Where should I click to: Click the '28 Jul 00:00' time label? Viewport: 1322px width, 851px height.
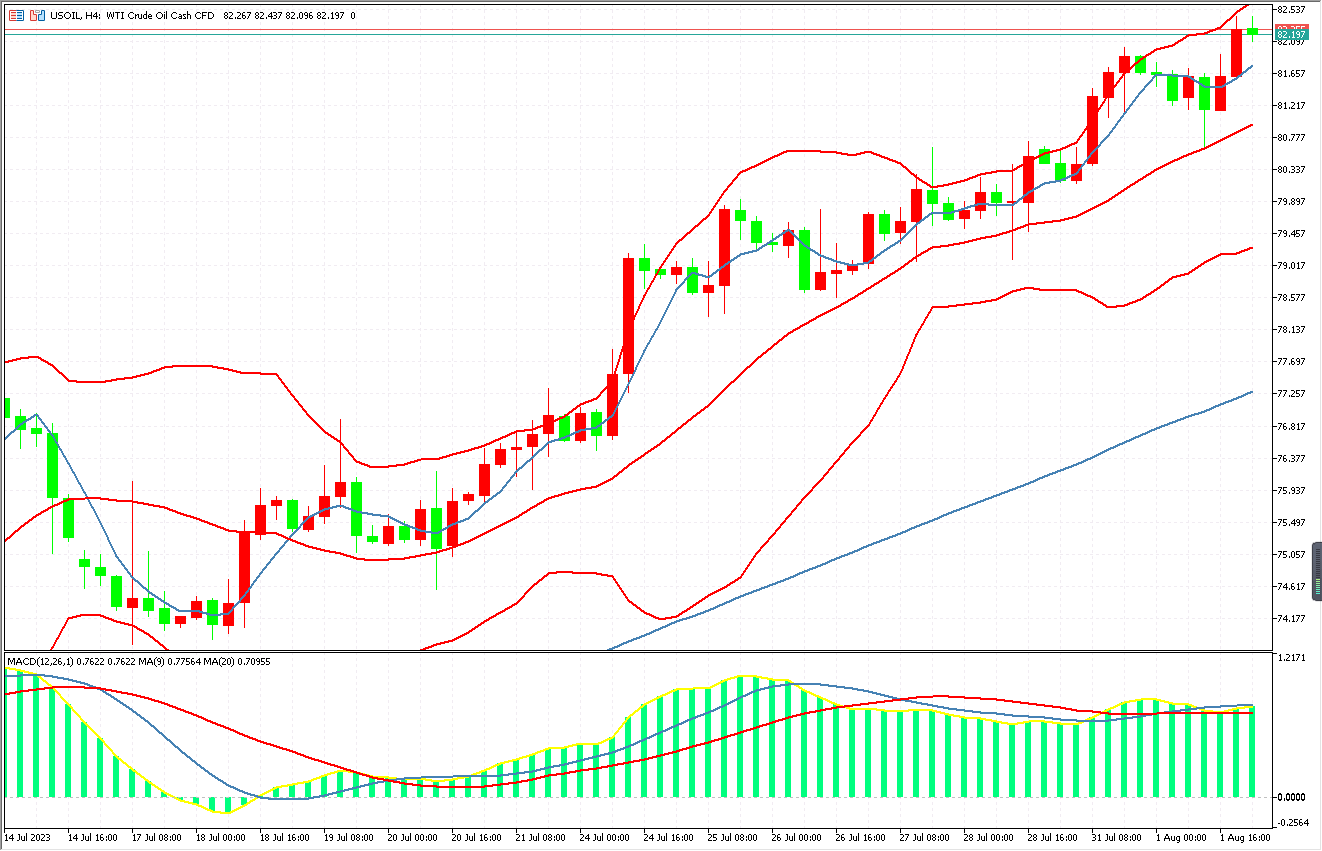click(x=989, y=837)
